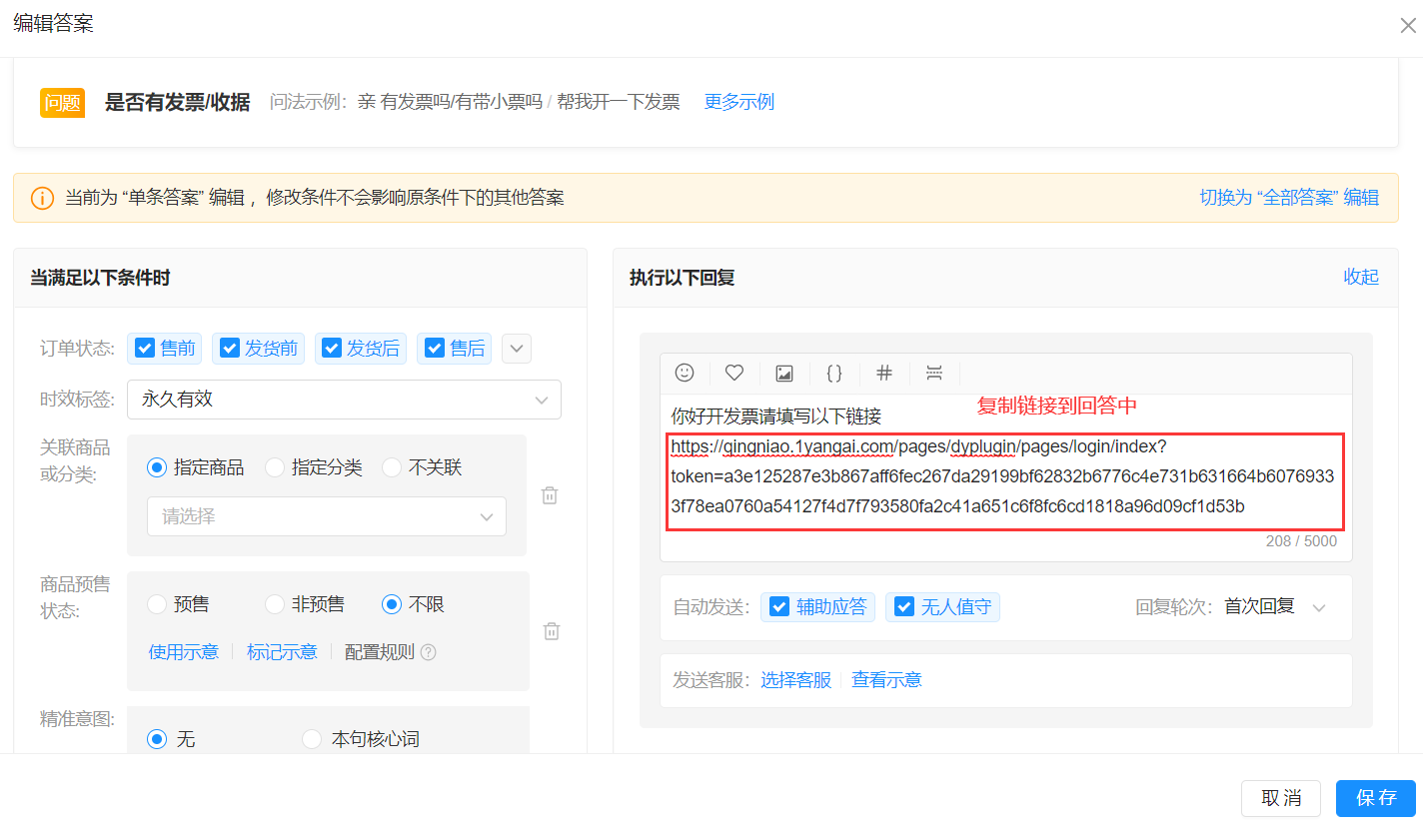The image size is (1423, 840).
Task: Insert an image via the picture icon
Action: pos(784,374)
